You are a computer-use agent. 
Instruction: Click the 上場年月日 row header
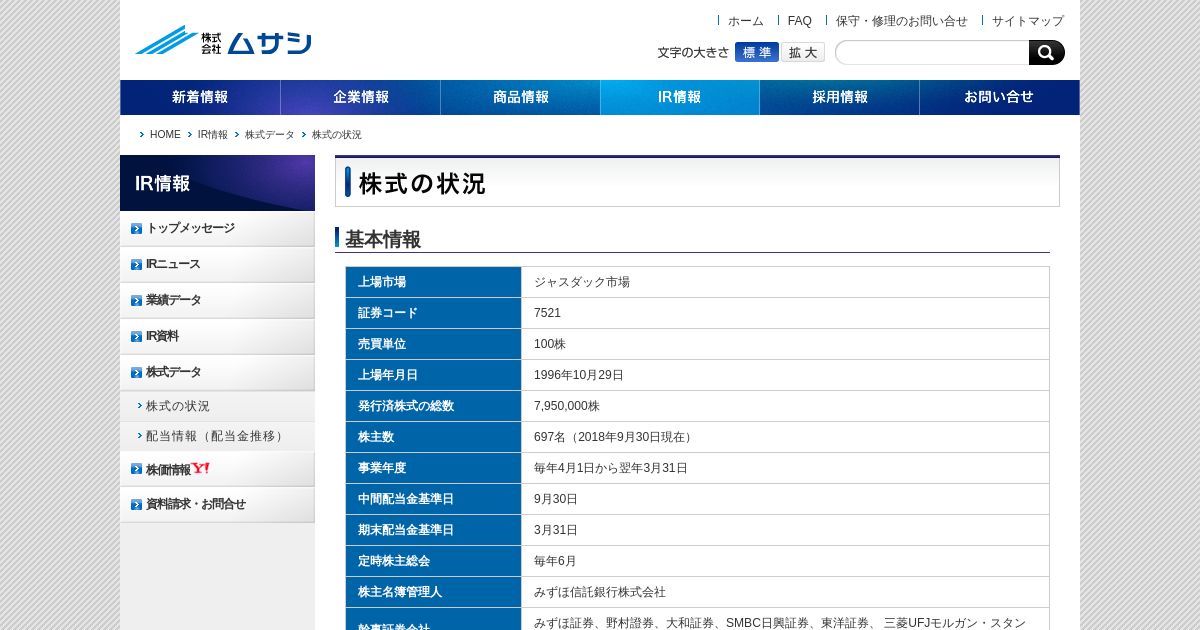tap(433, 375)
